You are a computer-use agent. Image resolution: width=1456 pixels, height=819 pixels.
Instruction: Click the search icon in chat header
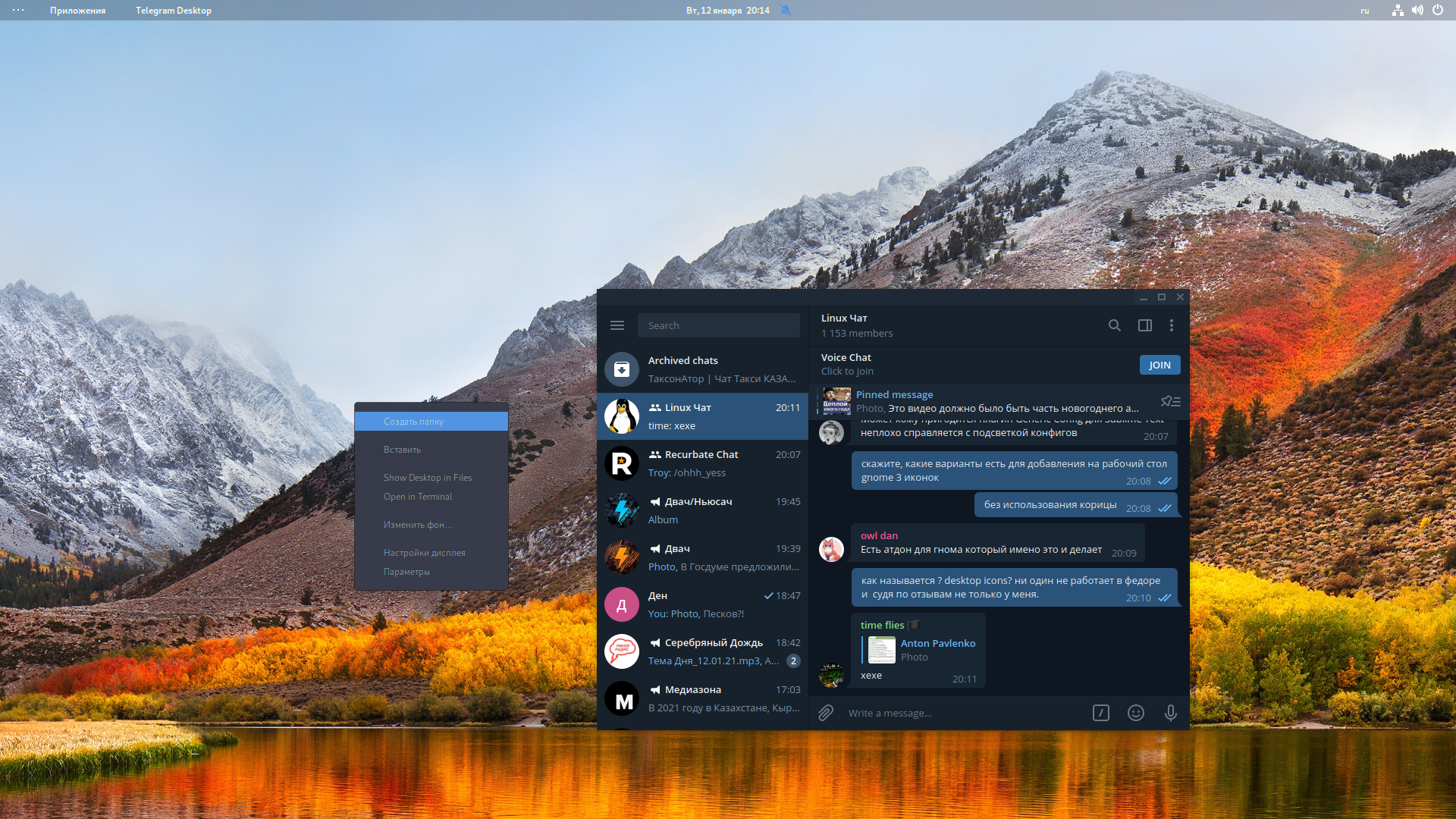(1114, 325)
